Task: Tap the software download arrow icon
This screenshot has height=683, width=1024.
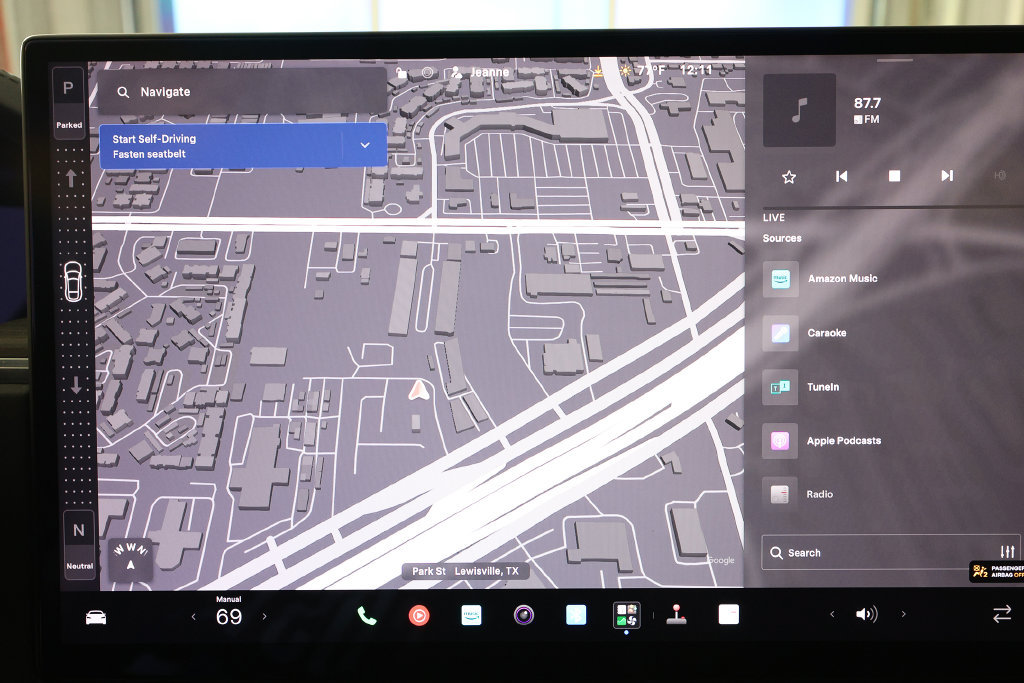Action: [x=598, y=71]
